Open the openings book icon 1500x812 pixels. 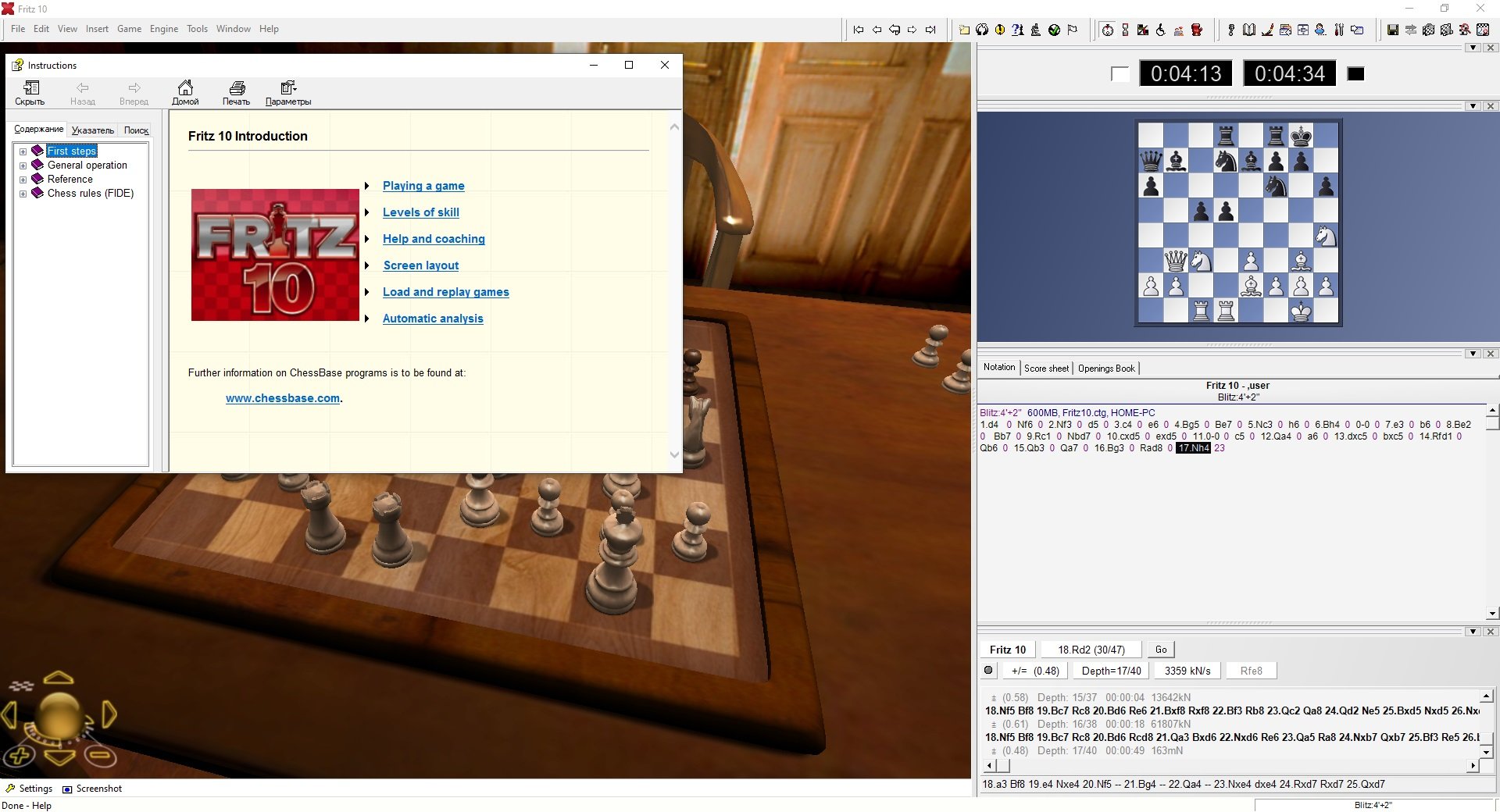1249,30
